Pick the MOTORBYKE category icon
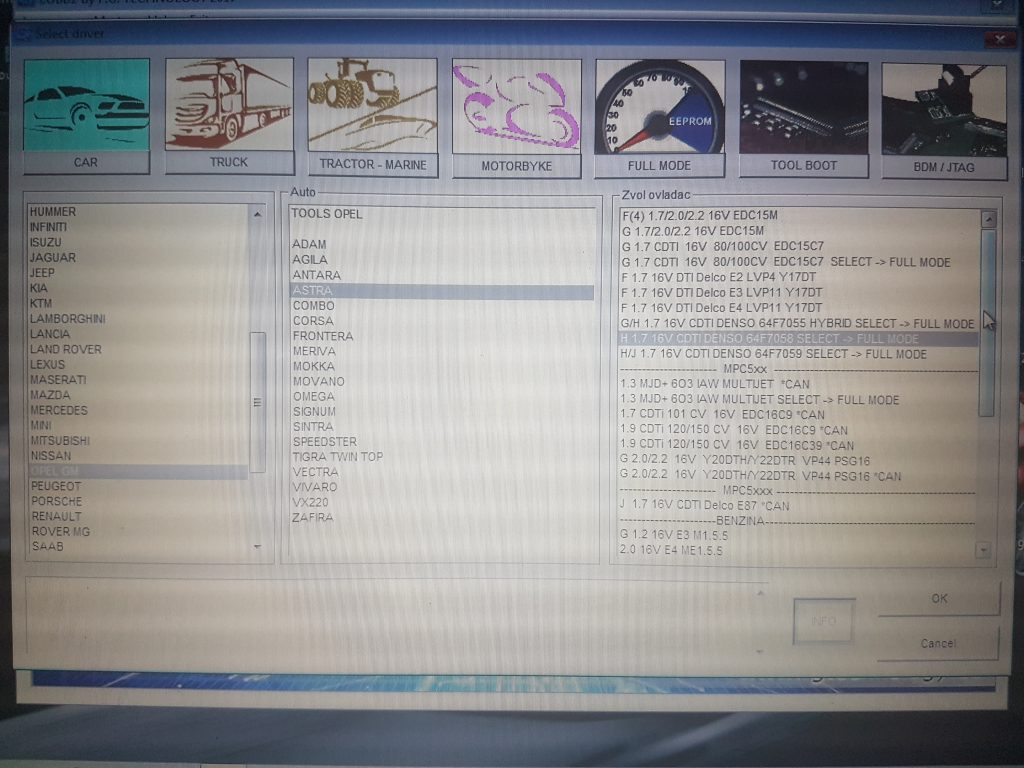The height and width of the screenshot is (768, 1024). 517,106
